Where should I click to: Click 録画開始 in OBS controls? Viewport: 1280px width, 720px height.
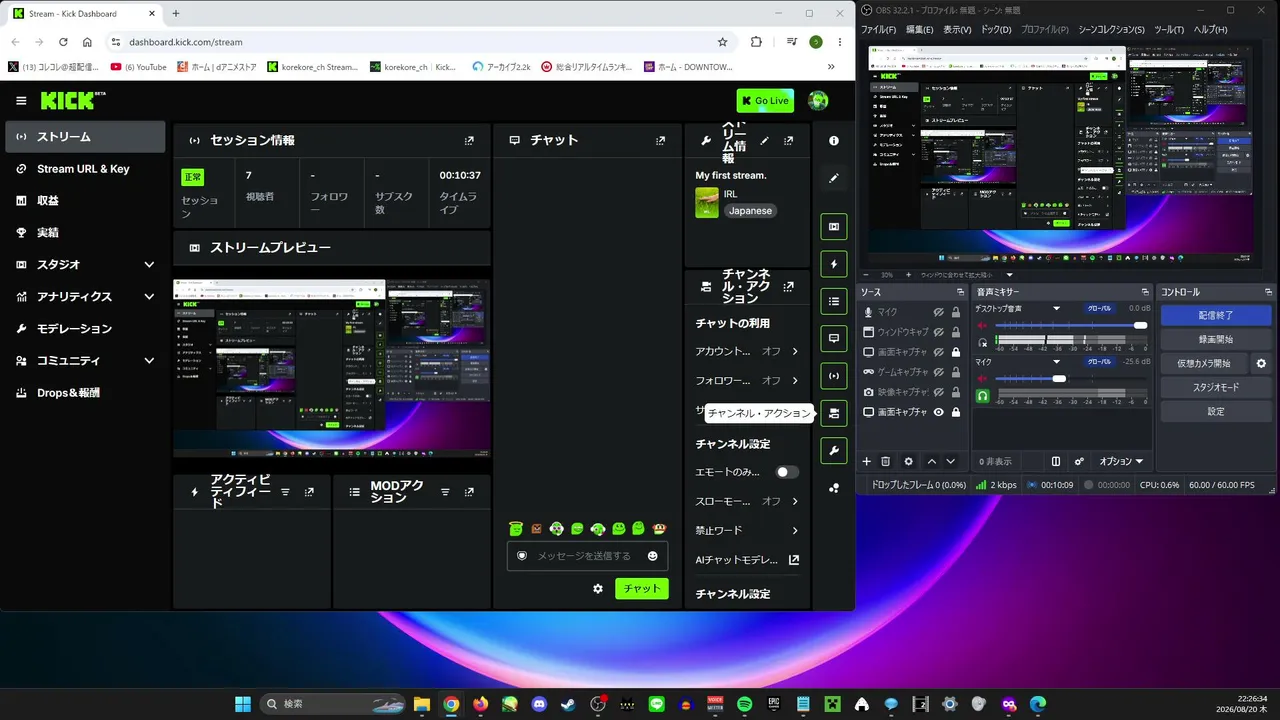pos(1216,339)
